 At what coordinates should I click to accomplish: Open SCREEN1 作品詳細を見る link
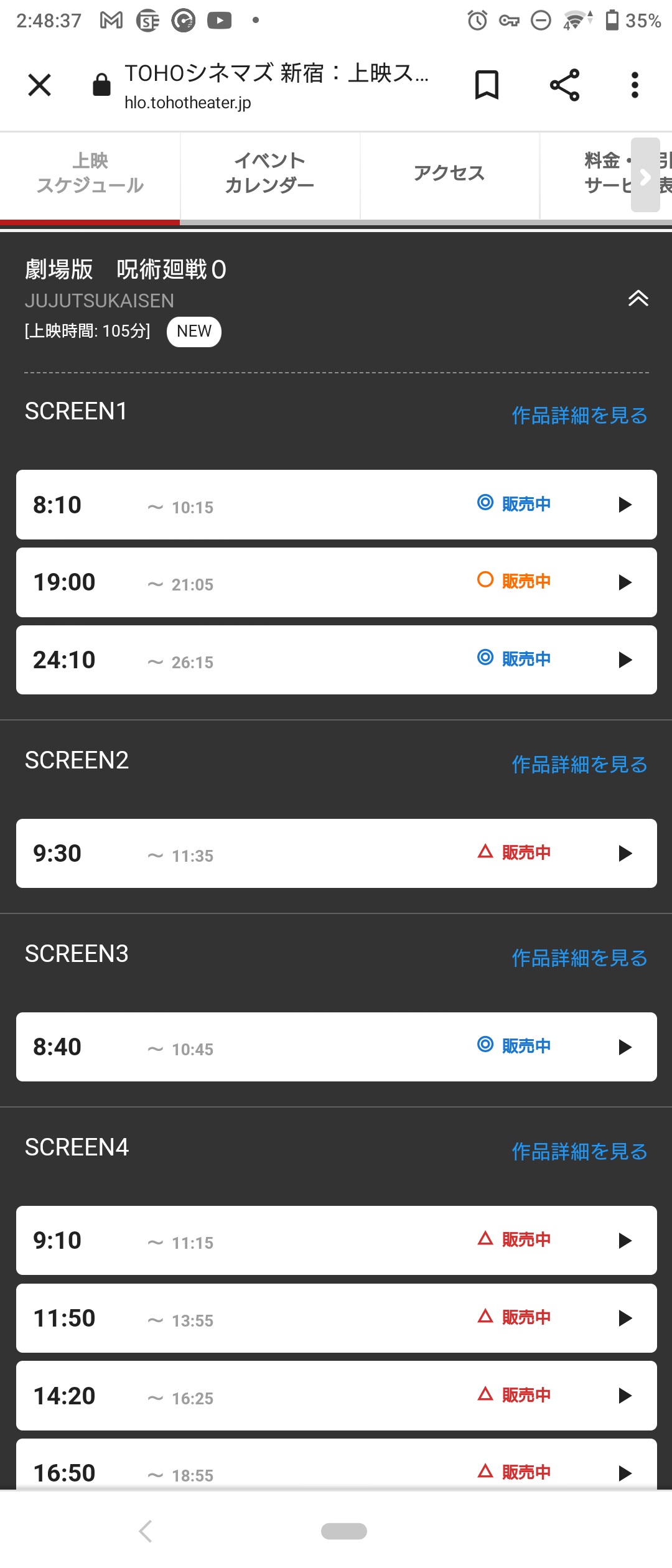pyautogui.click(x=579, y=415)
